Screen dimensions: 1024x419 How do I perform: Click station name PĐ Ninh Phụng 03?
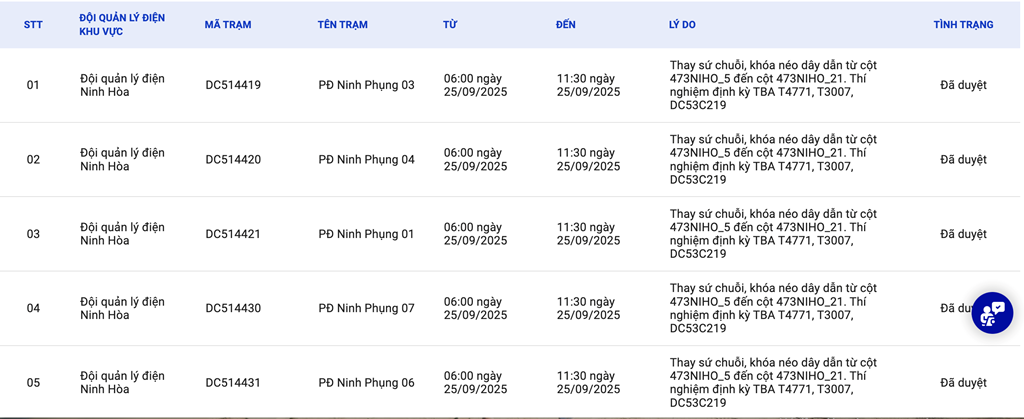click(366, 85)
